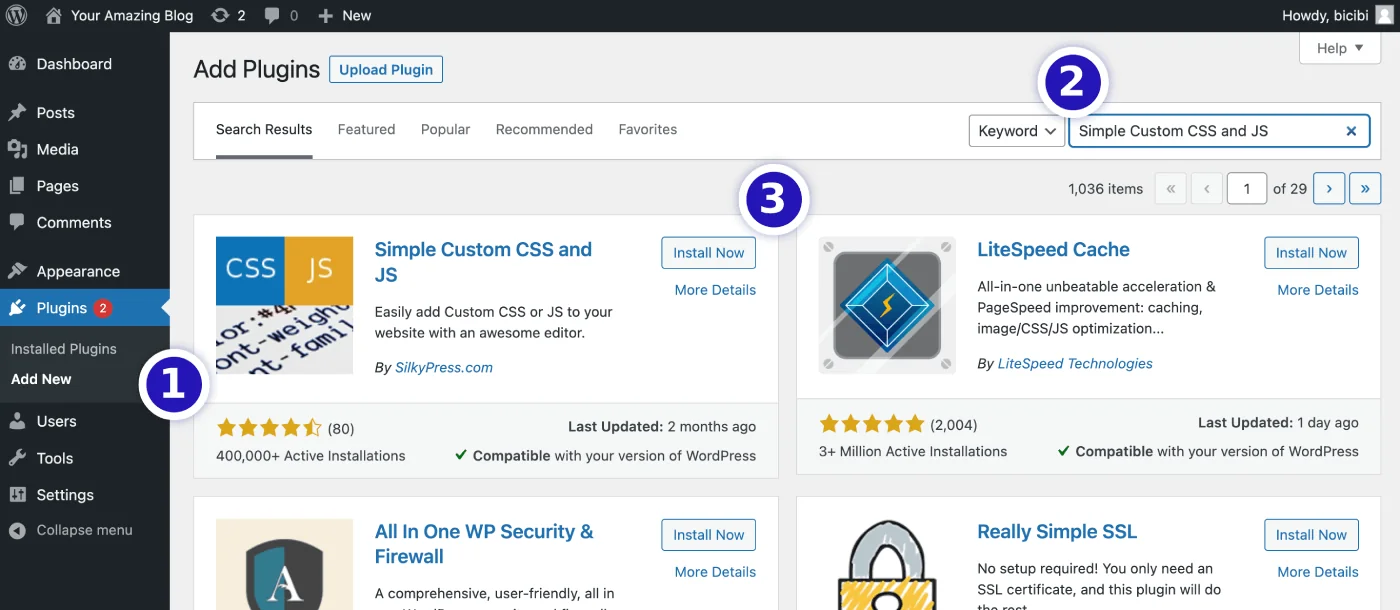Open the Add New submenu item

[41, 379]
